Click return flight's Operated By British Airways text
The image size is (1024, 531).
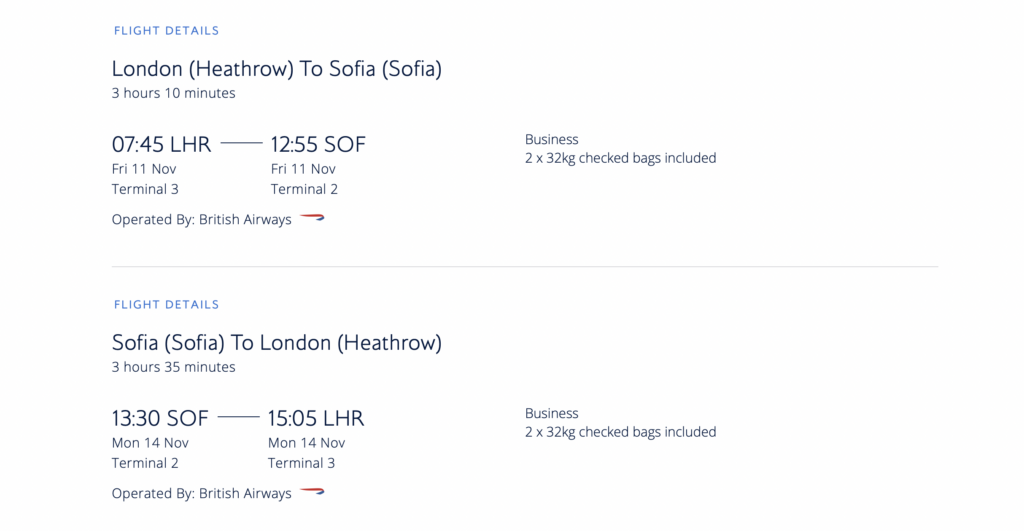coord(201,493)
